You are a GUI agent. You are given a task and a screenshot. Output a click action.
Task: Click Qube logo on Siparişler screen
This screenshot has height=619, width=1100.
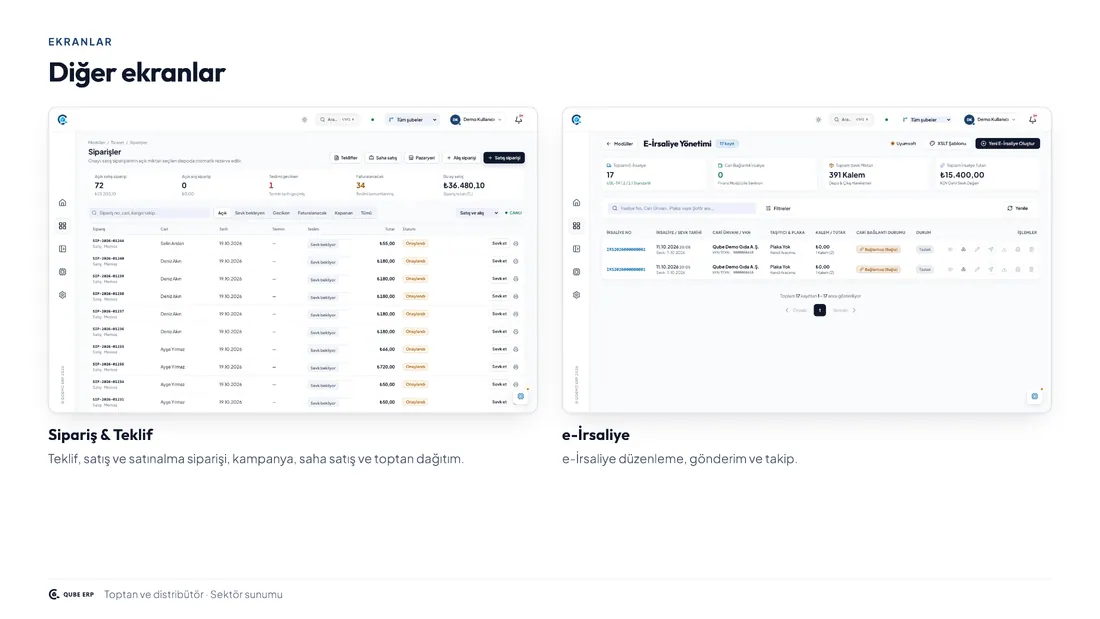pos(62,120)
